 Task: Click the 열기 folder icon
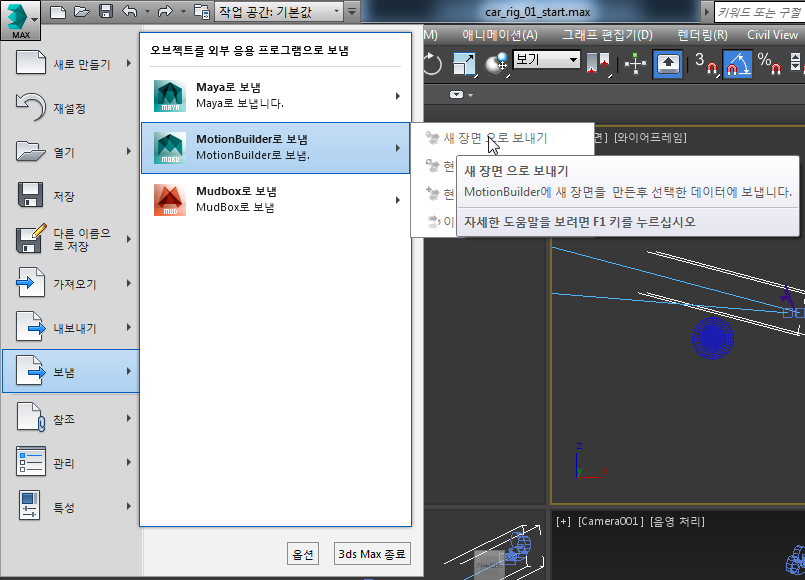coord(31,151)
